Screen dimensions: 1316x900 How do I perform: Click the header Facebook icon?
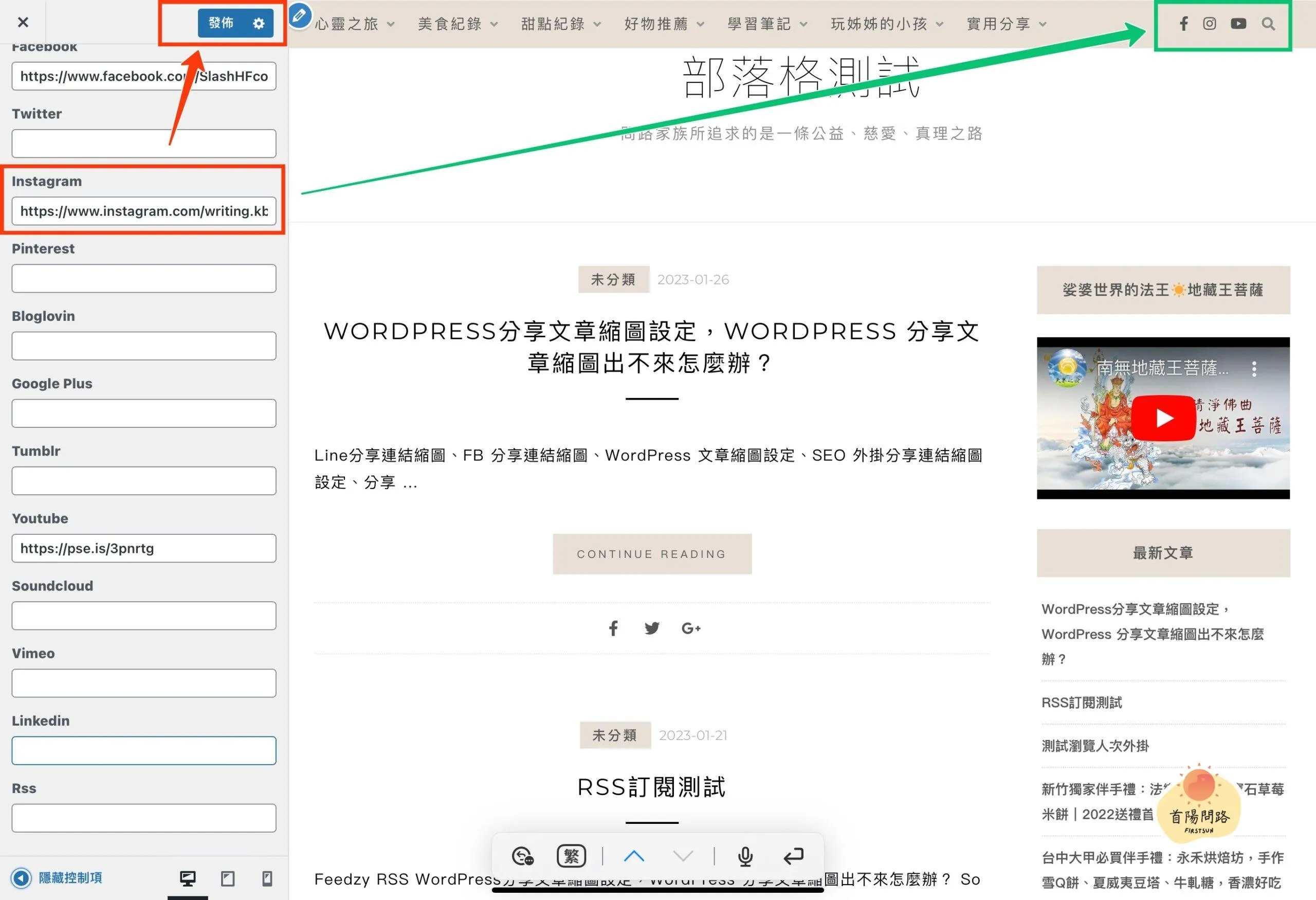[x=1183, y=24]
